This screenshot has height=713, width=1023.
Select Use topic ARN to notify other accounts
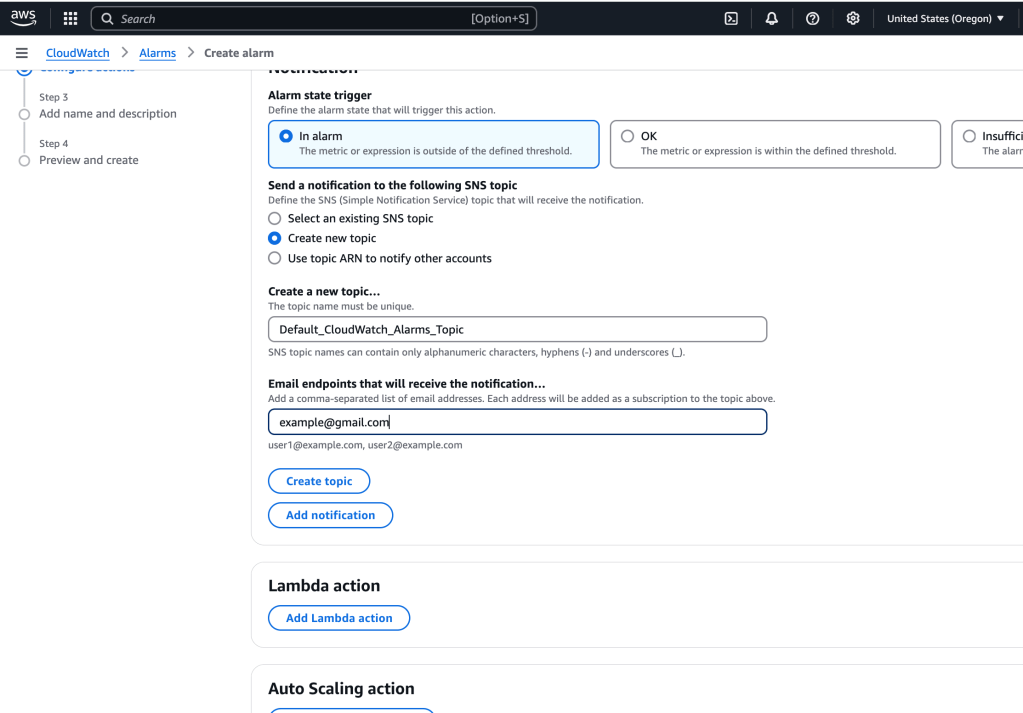[275, 258]
